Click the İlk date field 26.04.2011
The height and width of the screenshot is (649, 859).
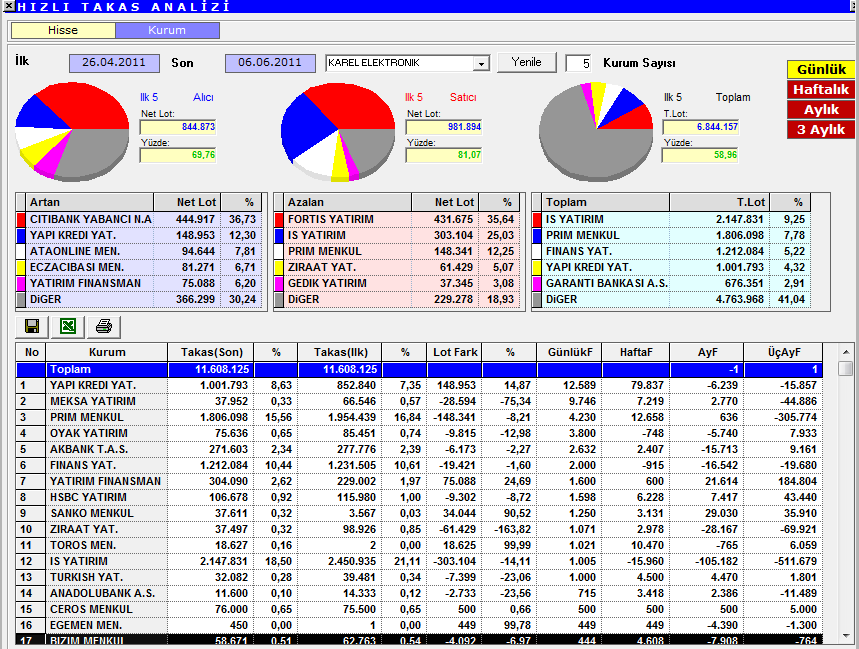coord(114,63)
